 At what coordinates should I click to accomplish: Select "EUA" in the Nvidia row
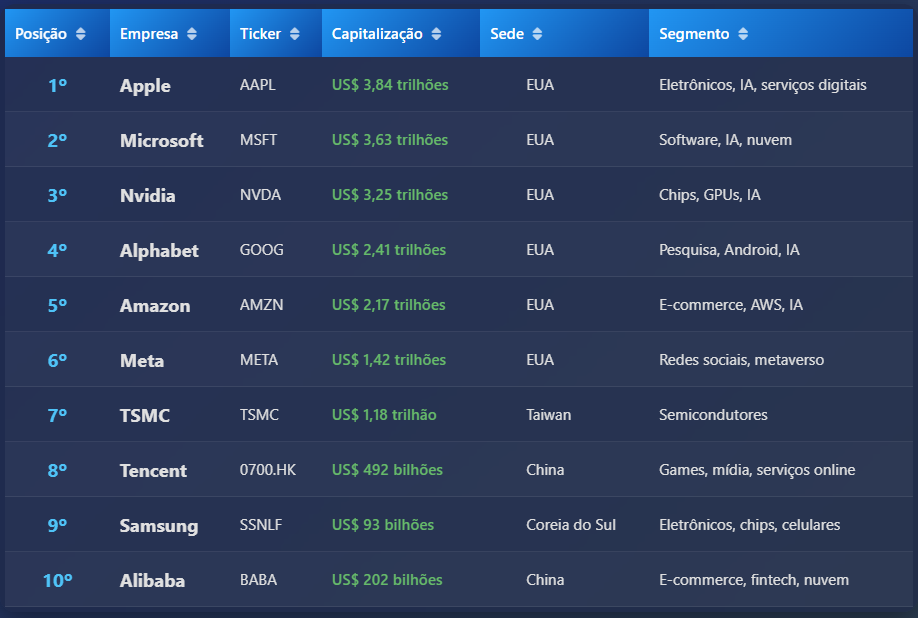540,195
